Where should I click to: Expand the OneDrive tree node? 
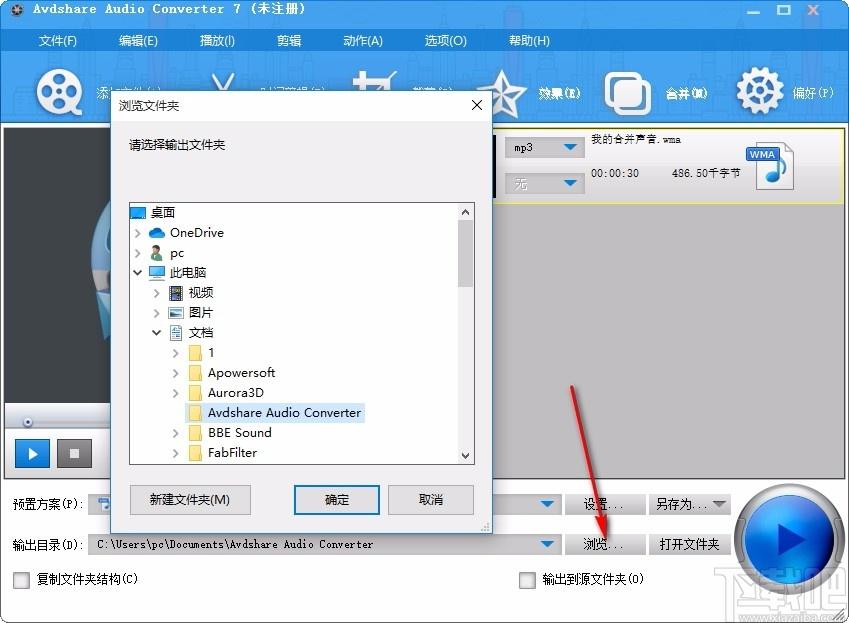138,233
